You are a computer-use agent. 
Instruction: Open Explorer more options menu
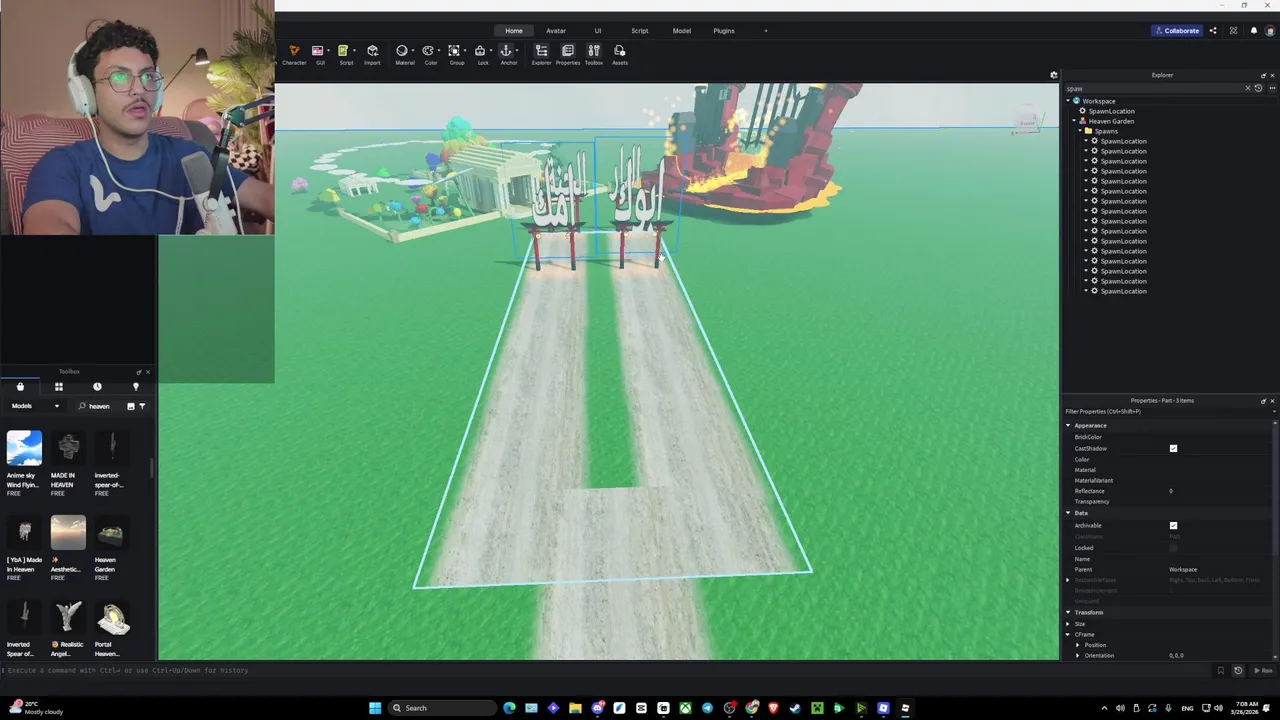click(1272, 88)
